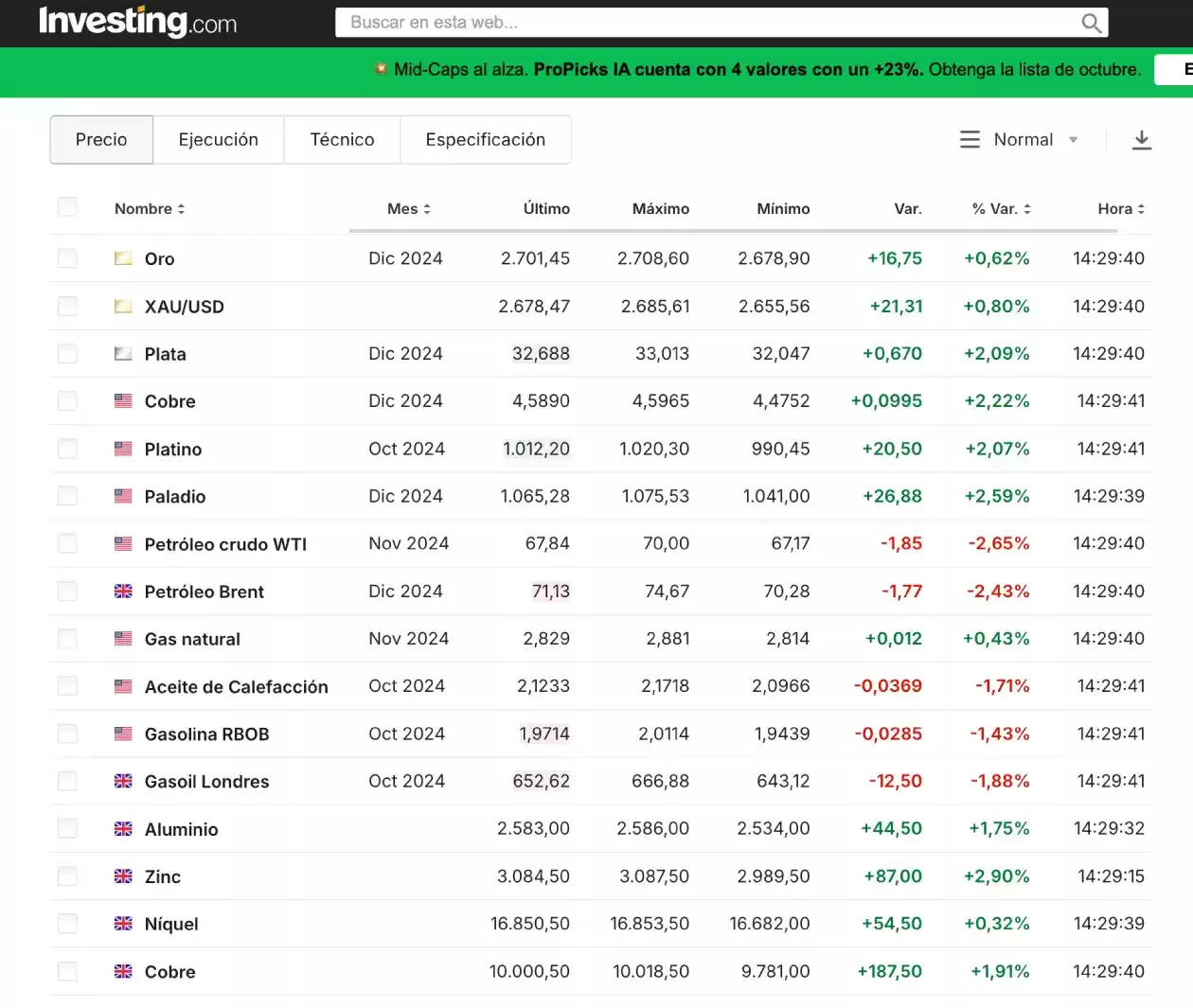Image resolution: width=1193 pixels, height=1008 pixels.
Task: Sort by the % Var. column
Action: point(1001,209)
